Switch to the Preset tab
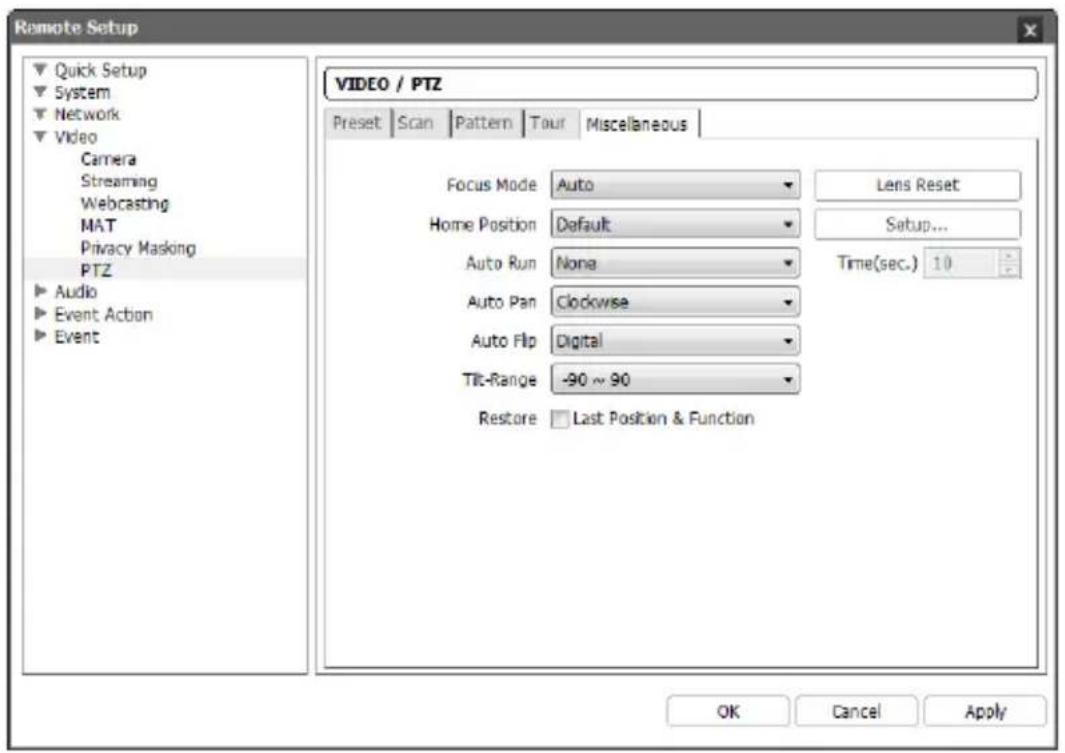1065x753 pixels. click(x=357, y=124)
